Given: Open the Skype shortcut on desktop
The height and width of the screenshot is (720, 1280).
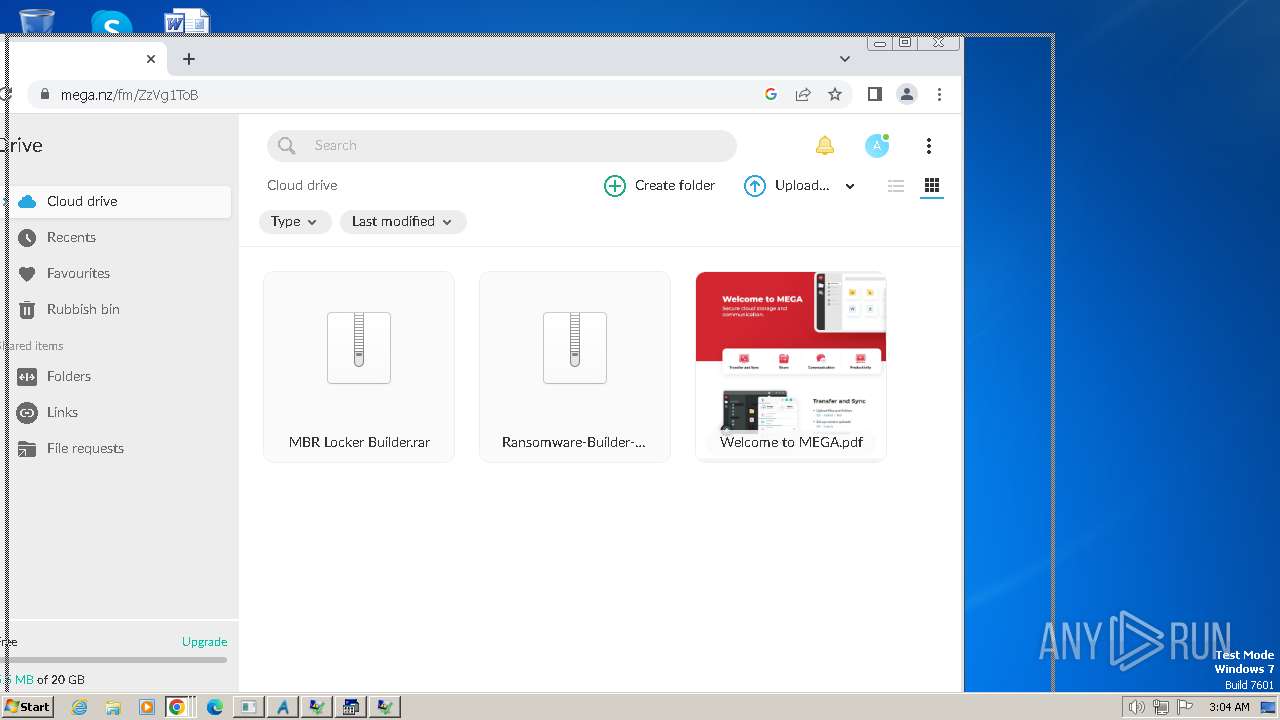Looking at the screenshot, I should click(x=111, y=20).
